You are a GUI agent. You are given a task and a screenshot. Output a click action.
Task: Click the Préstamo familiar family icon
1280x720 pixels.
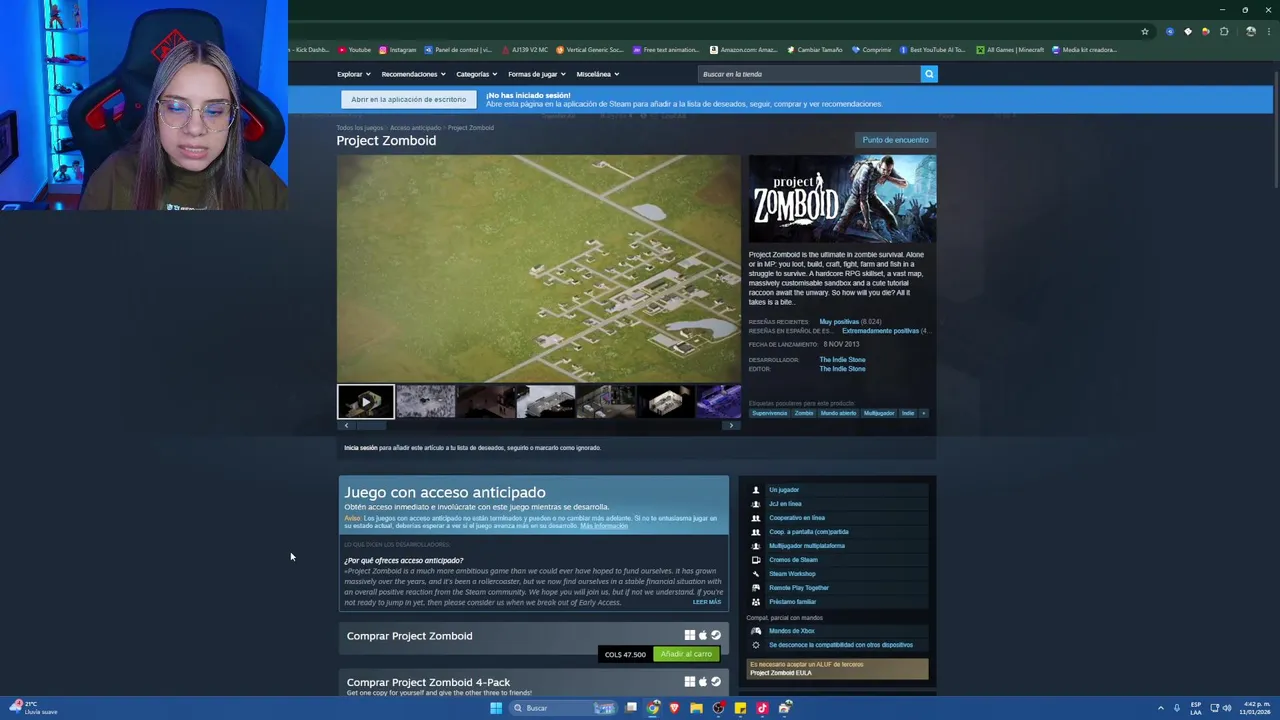(756, 602)
